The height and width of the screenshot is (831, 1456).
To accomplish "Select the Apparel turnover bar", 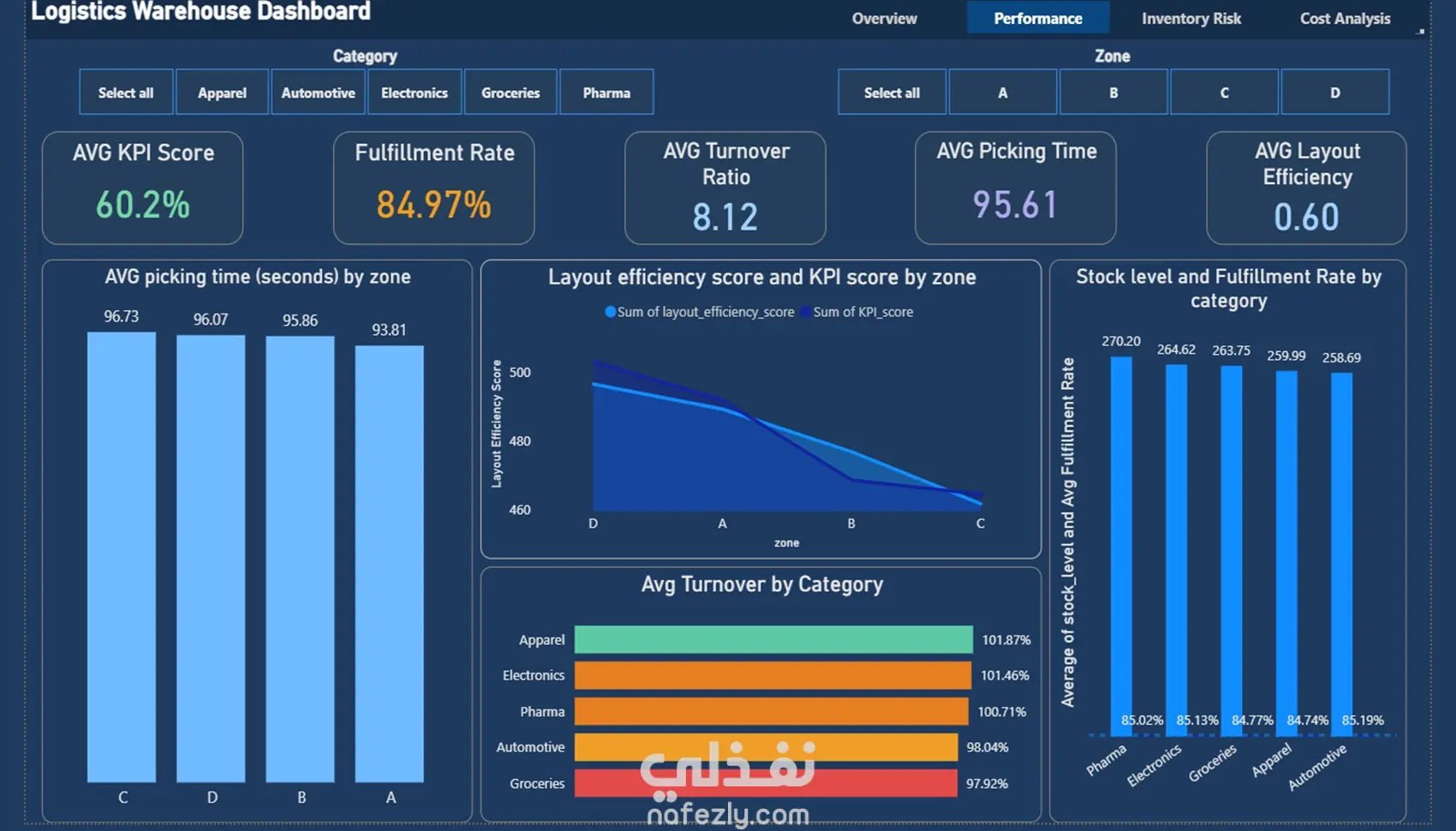I will point(773,640).
